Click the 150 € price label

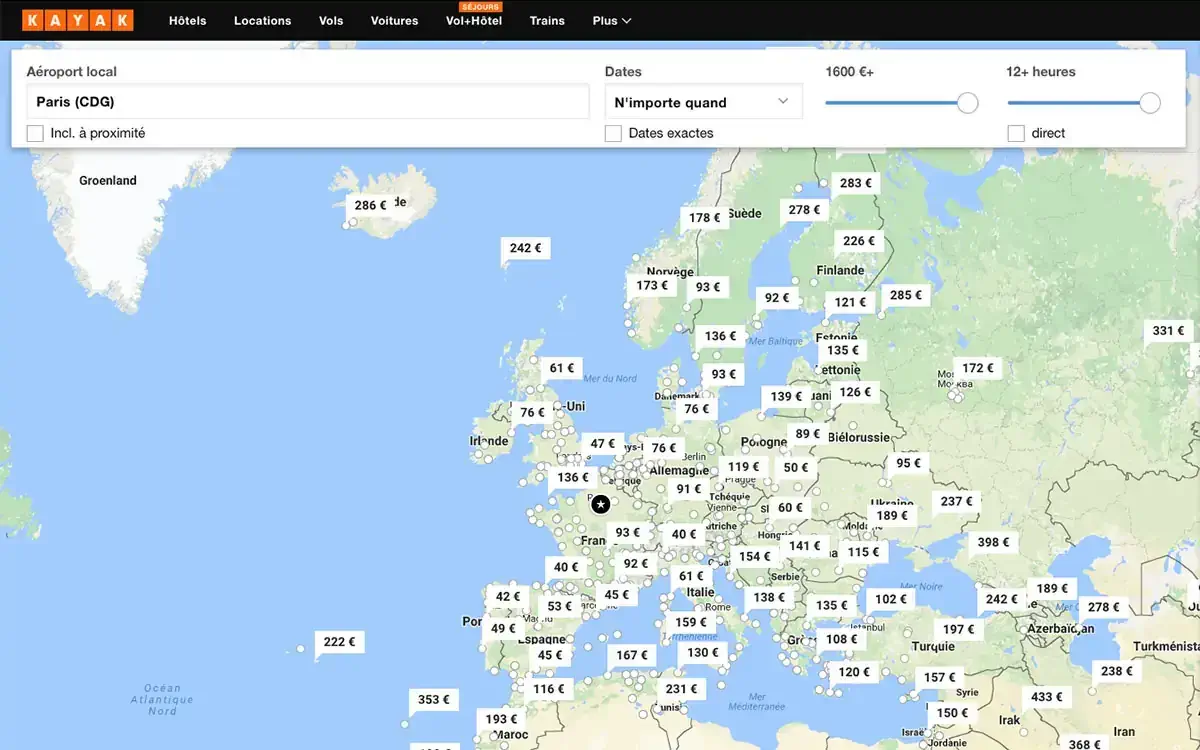point(953,713)
